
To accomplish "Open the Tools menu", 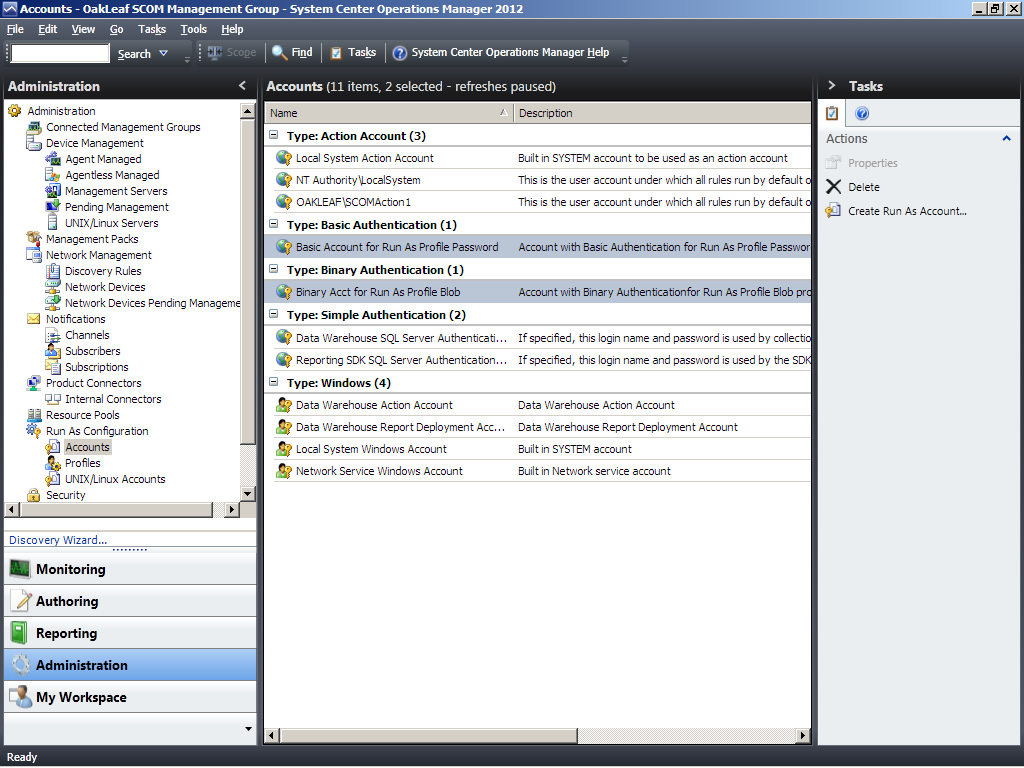I will coord(193,29).
